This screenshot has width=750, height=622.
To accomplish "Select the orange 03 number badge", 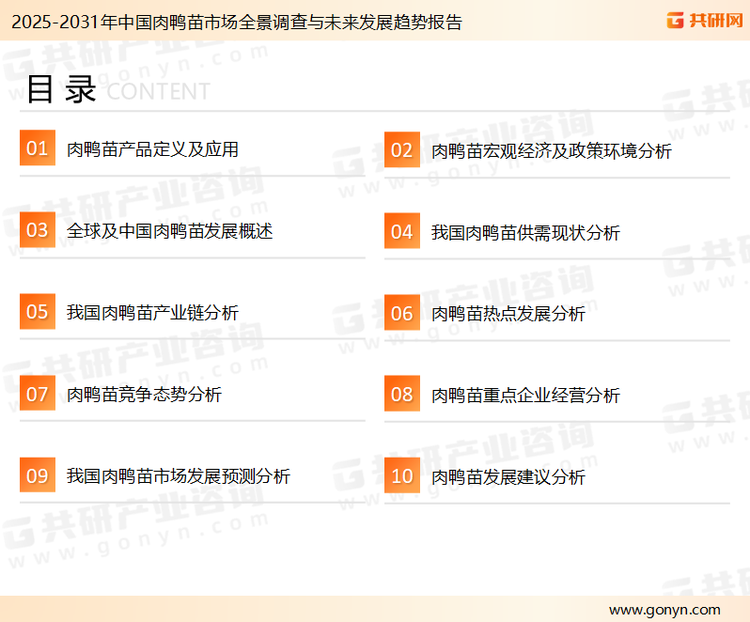I will pyautogui.click(x=37, y=230).
